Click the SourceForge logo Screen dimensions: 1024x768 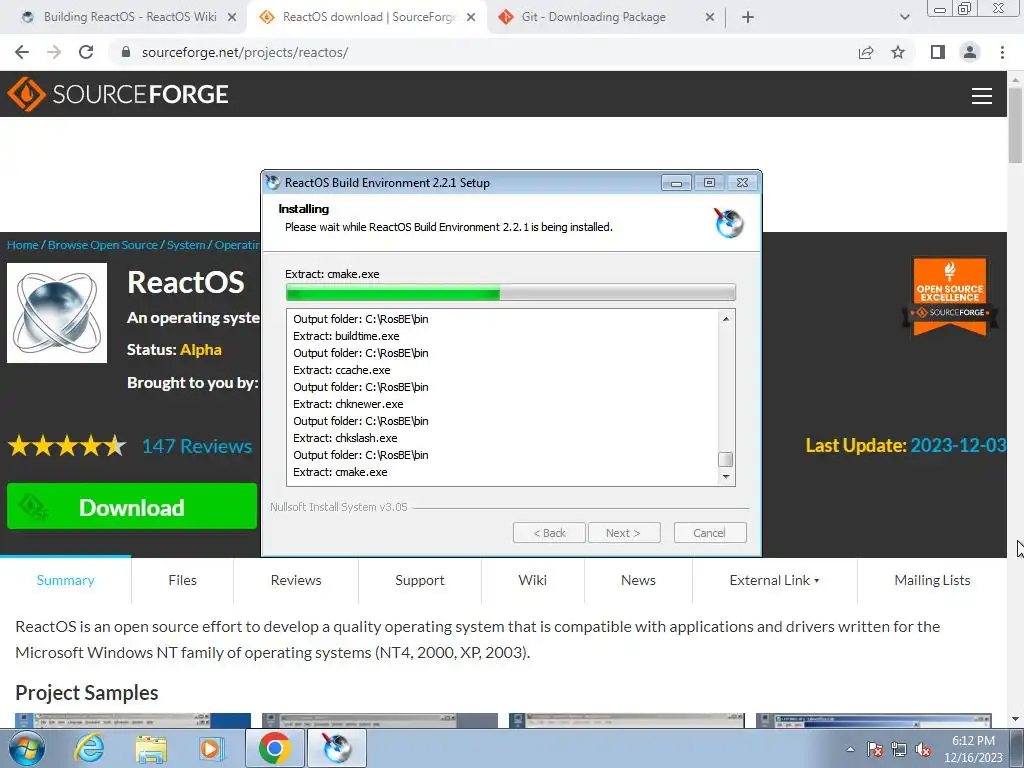tap(118, 94)
